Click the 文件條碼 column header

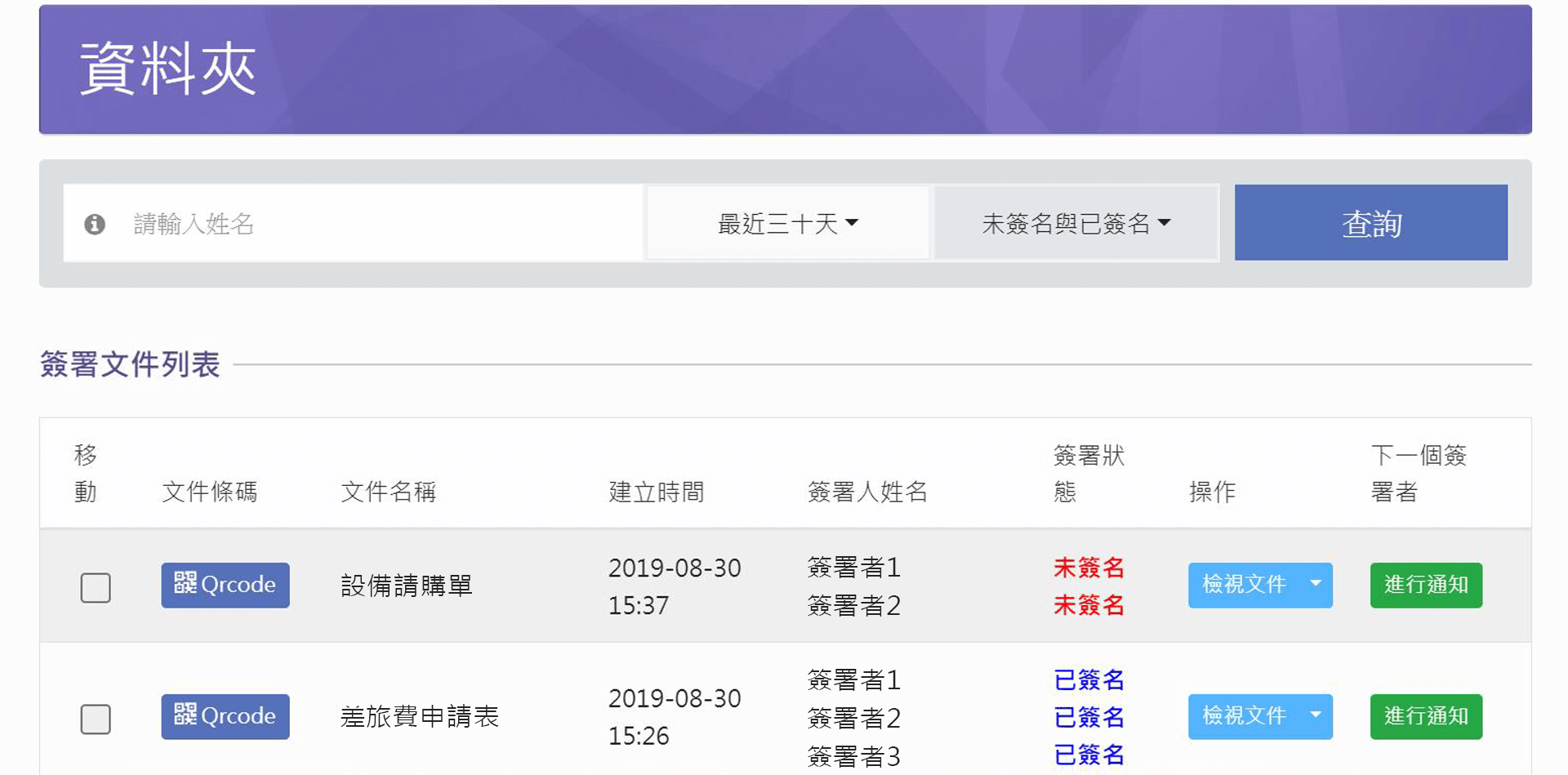coord(210,492)
